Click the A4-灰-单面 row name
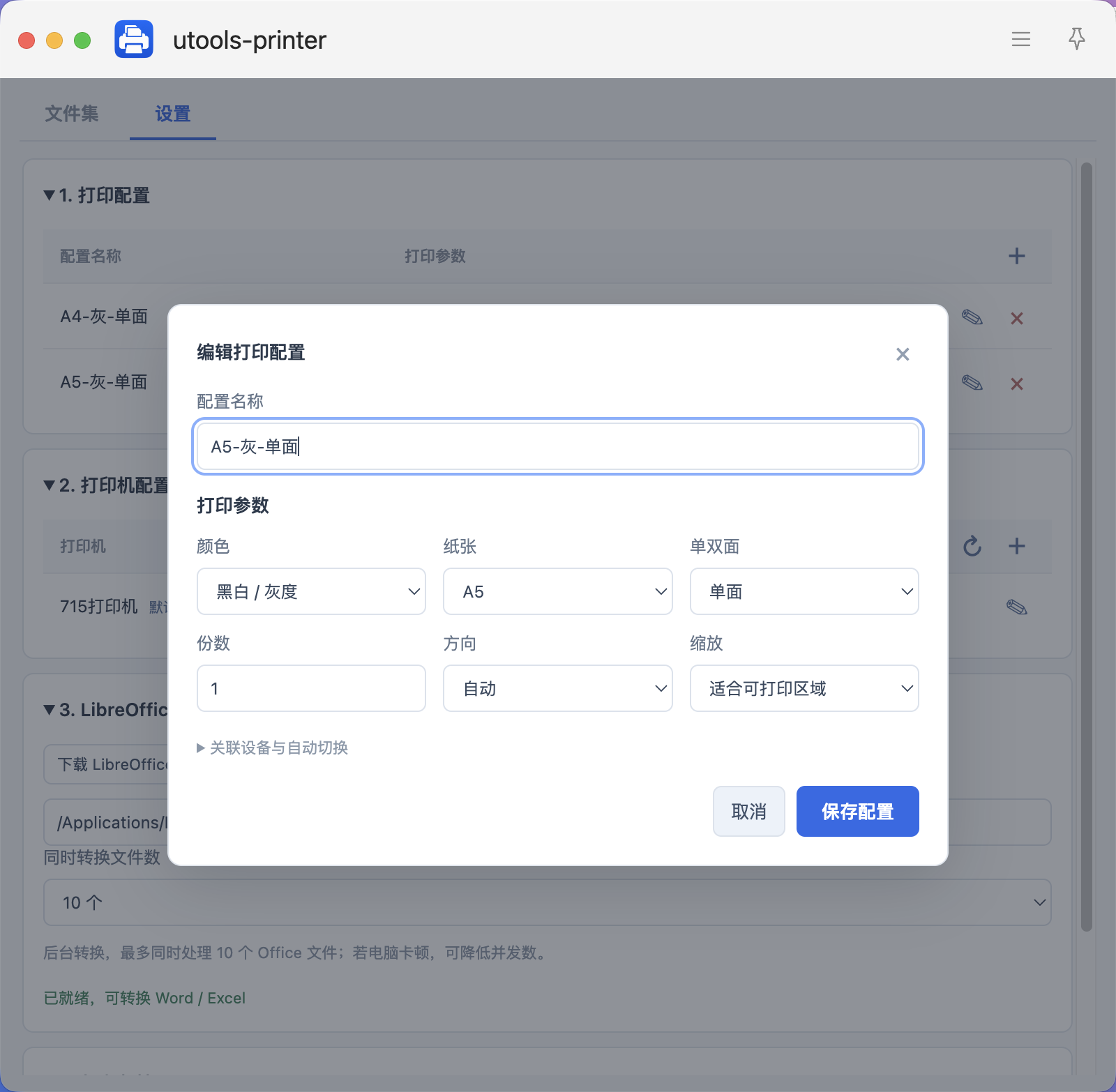This screenshot has width=1116, height=1092. tap(105, 317)
